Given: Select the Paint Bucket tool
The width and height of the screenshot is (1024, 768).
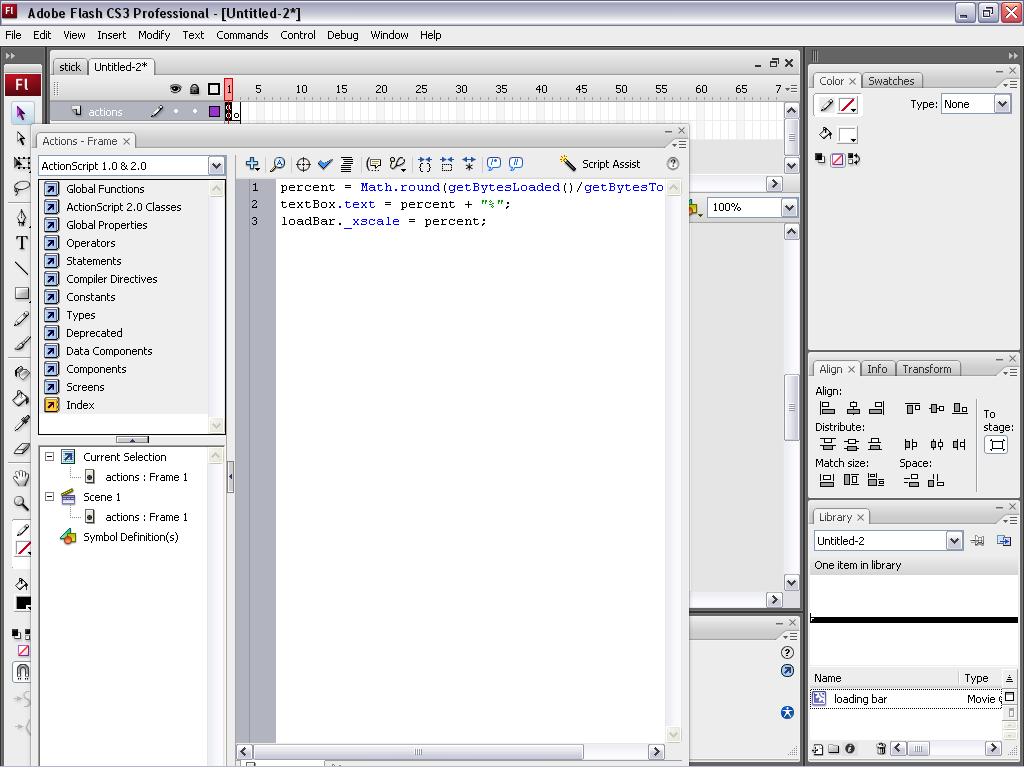Looking at the screenshot, I should (21, 398).
